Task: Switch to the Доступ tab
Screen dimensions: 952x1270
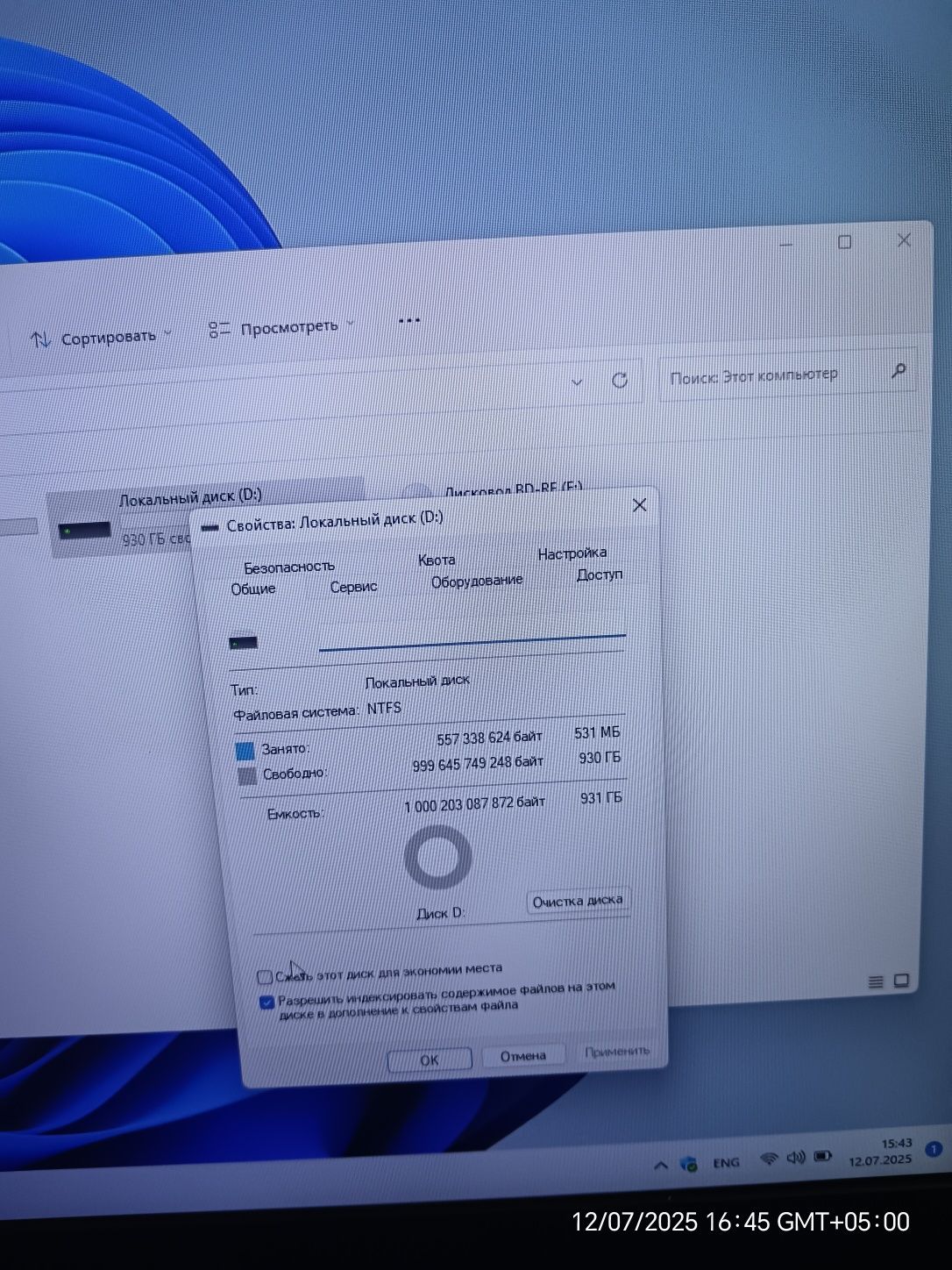Action: click(x=600, y=574)
